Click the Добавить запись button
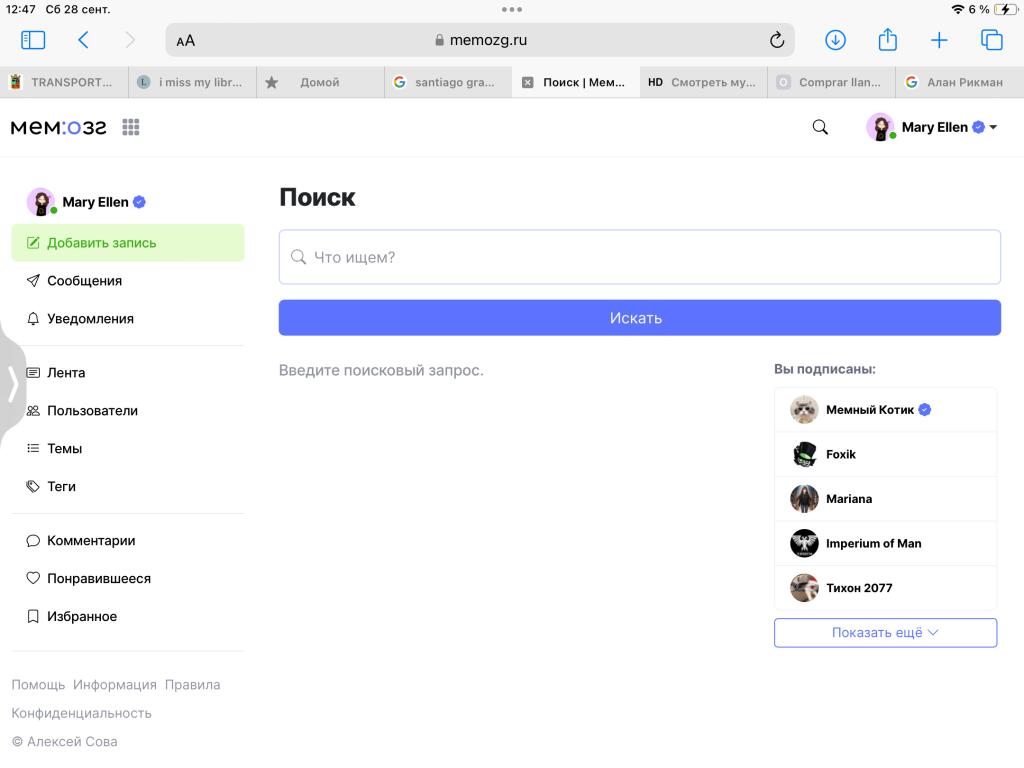 tap(128, 243)
